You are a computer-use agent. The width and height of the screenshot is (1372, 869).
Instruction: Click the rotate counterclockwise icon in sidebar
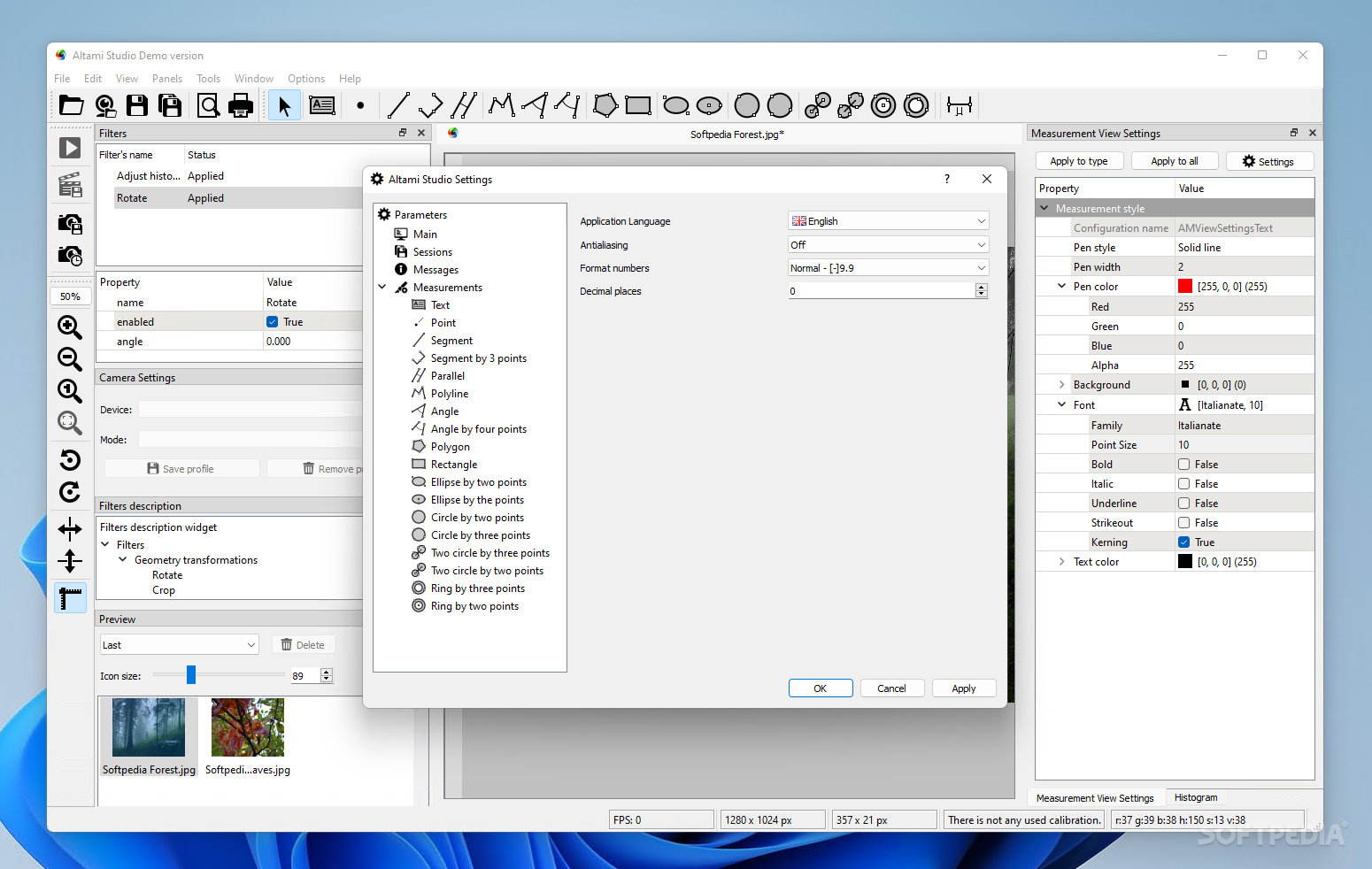[70, 459]
